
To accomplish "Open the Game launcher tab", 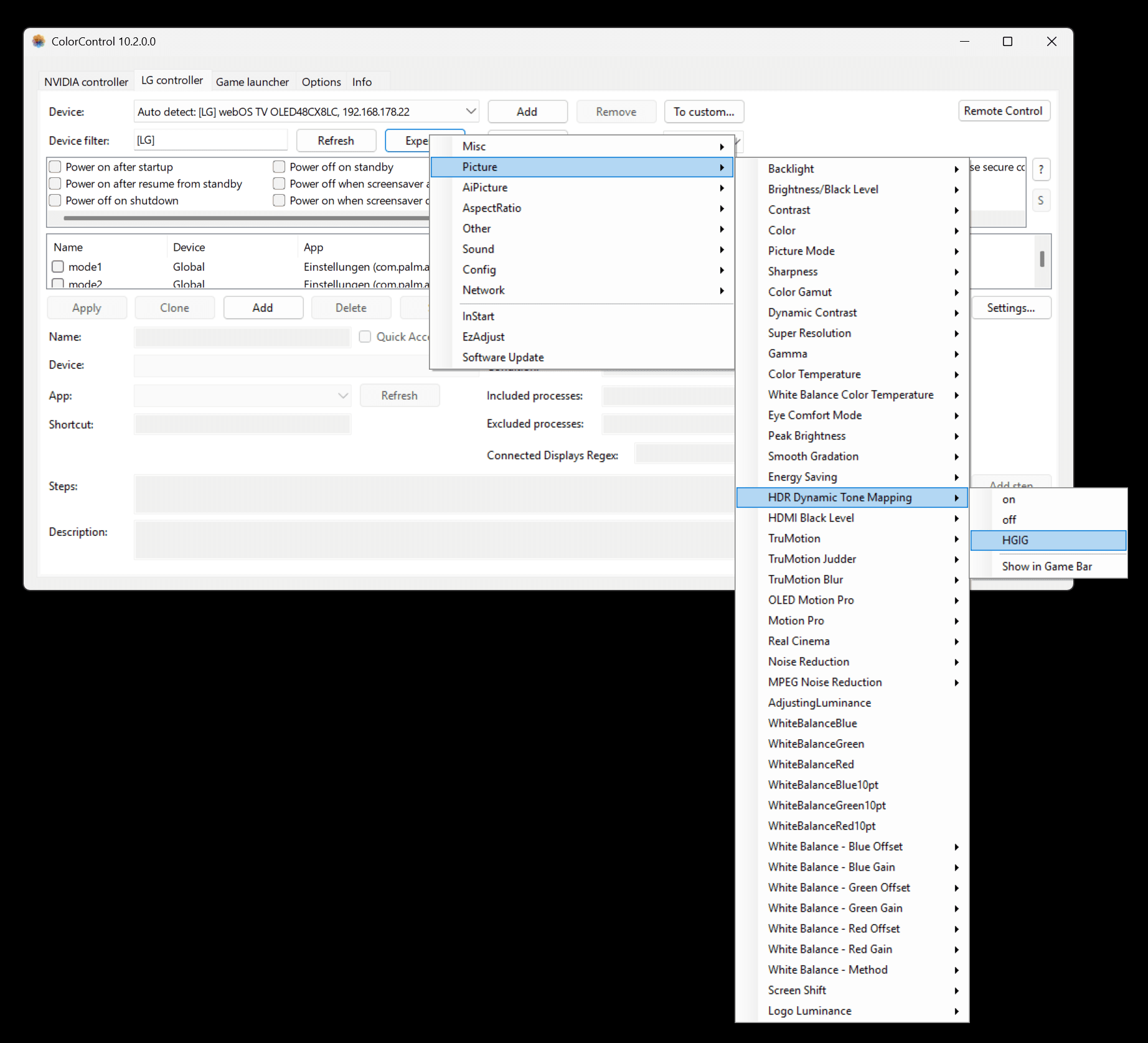I will (252, 82).
